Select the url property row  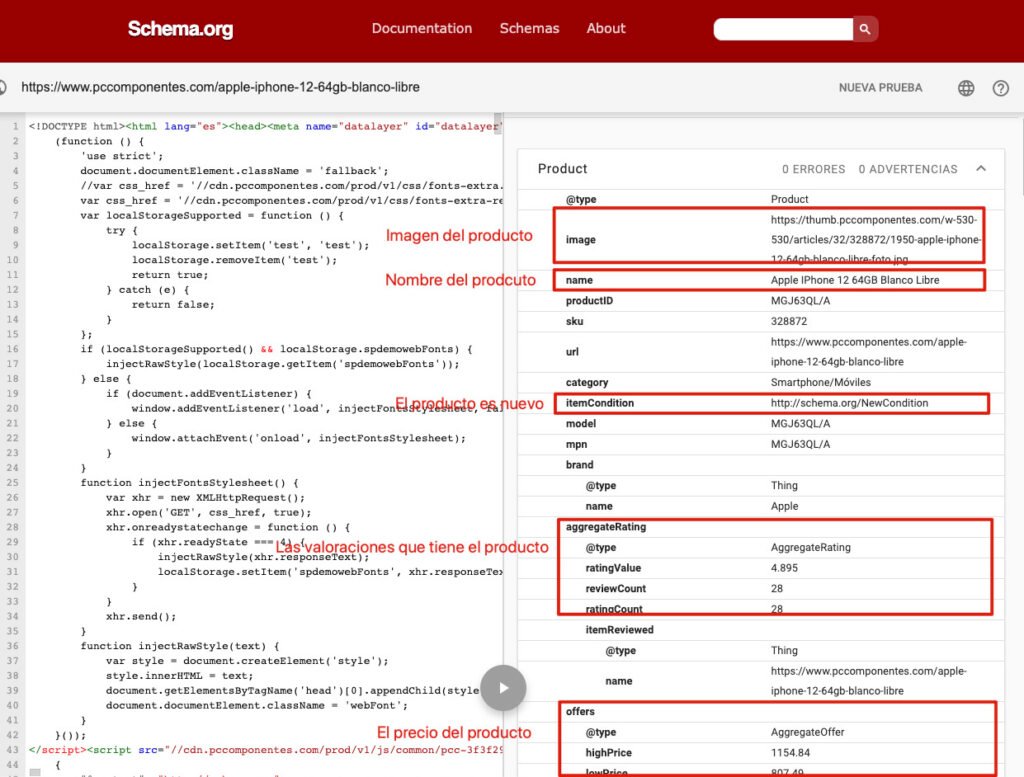(x=761, y=352)
